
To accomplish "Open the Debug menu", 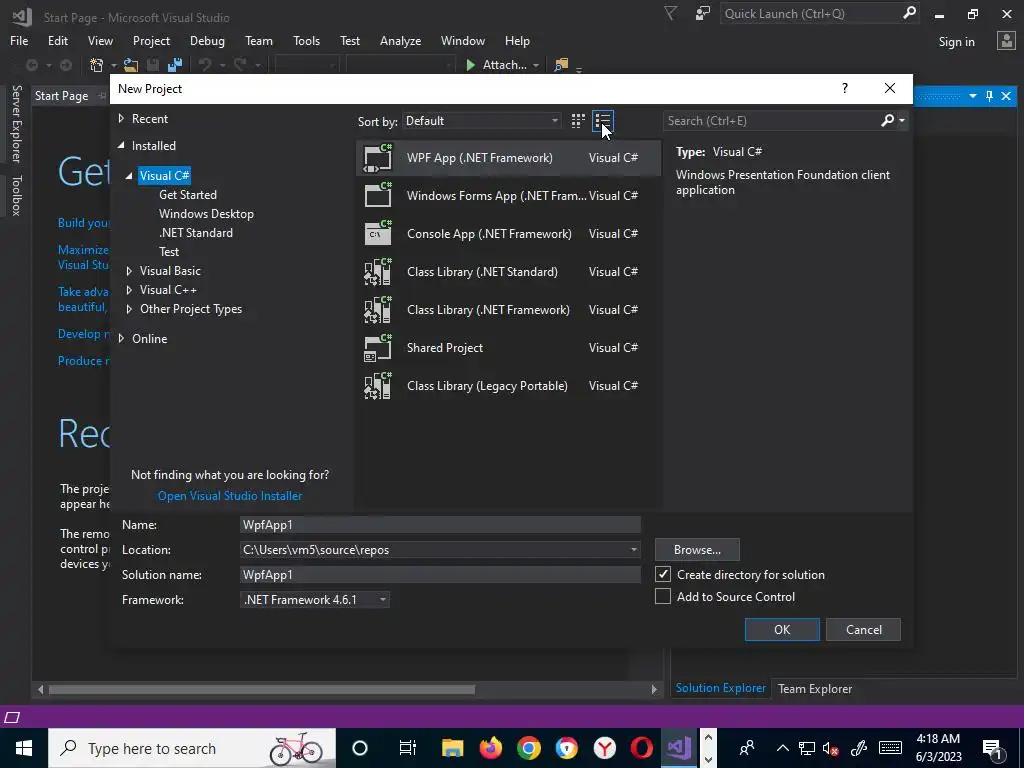I will (207, 40).
